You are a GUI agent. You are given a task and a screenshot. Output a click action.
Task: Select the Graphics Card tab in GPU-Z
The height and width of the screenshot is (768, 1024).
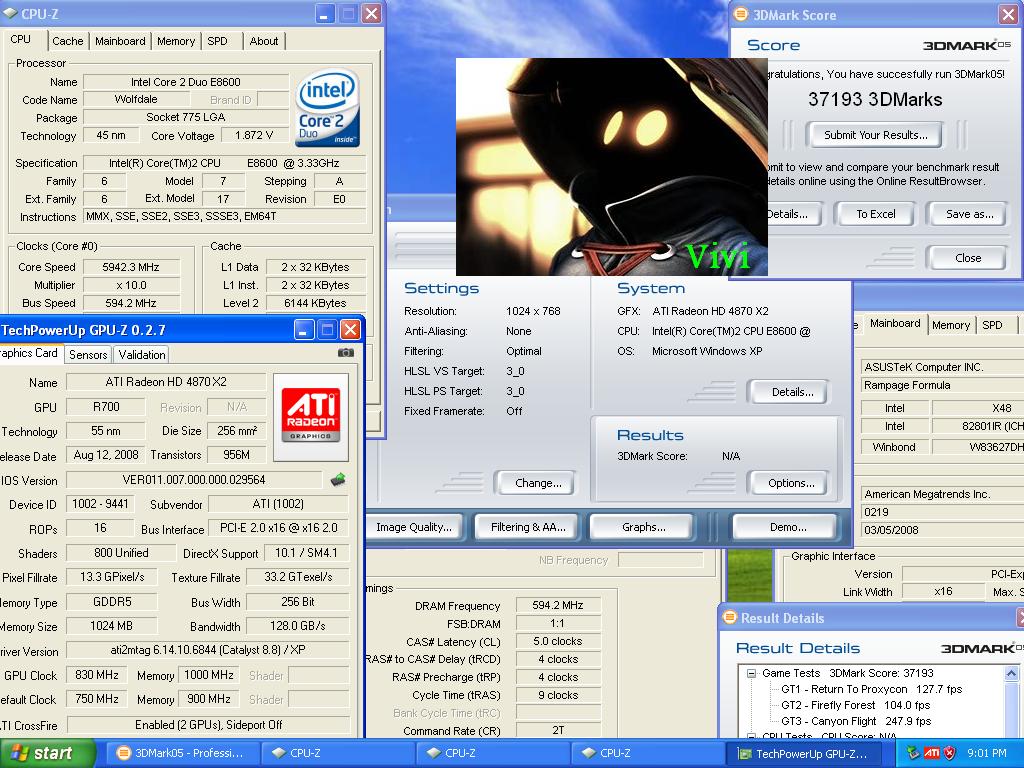(x=29, y=353)
